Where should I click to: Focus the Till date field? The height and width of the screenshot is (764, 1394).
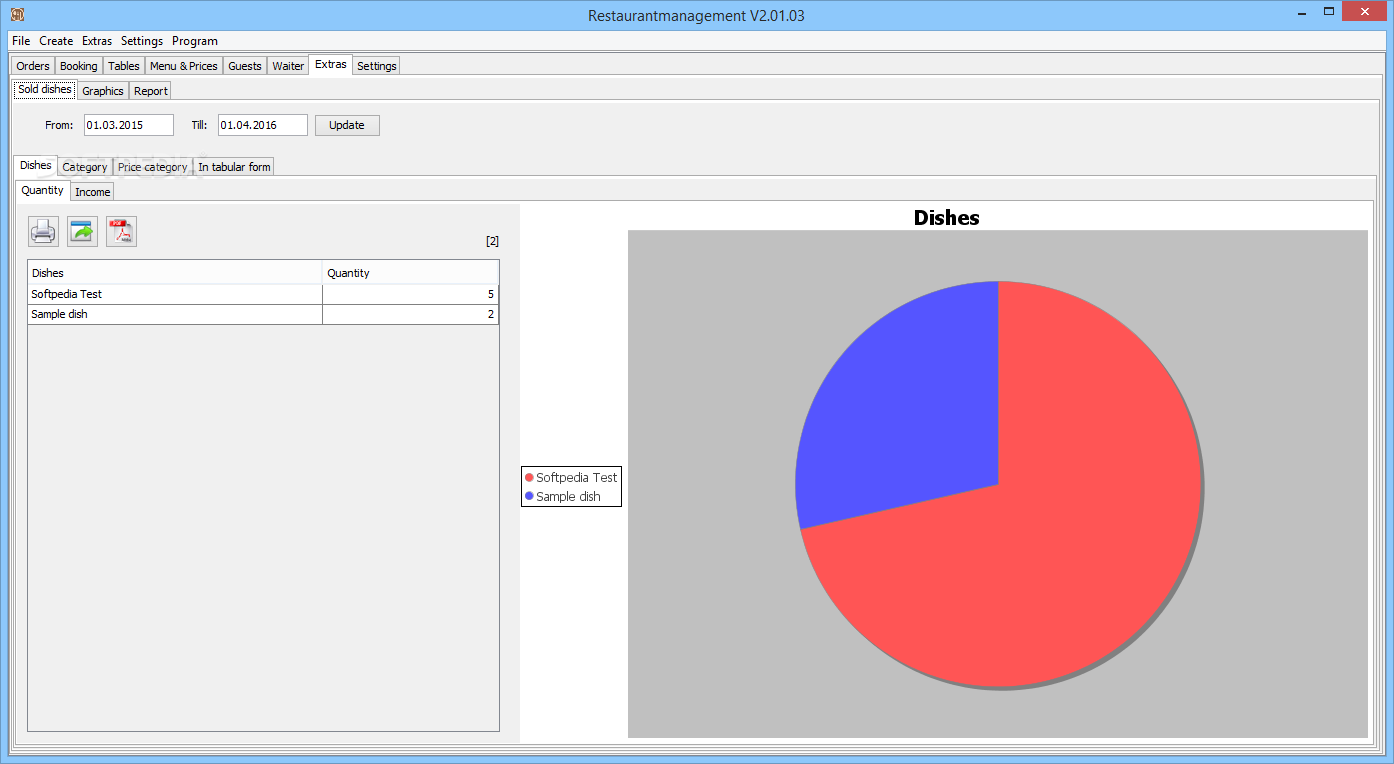pos(263,125)
